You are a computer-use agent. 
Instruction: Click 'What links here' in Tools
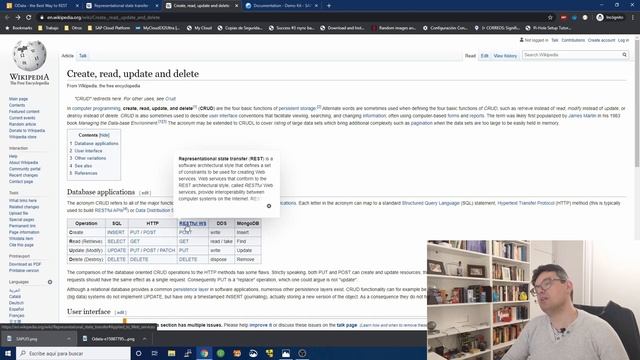(x=23, y=201)
